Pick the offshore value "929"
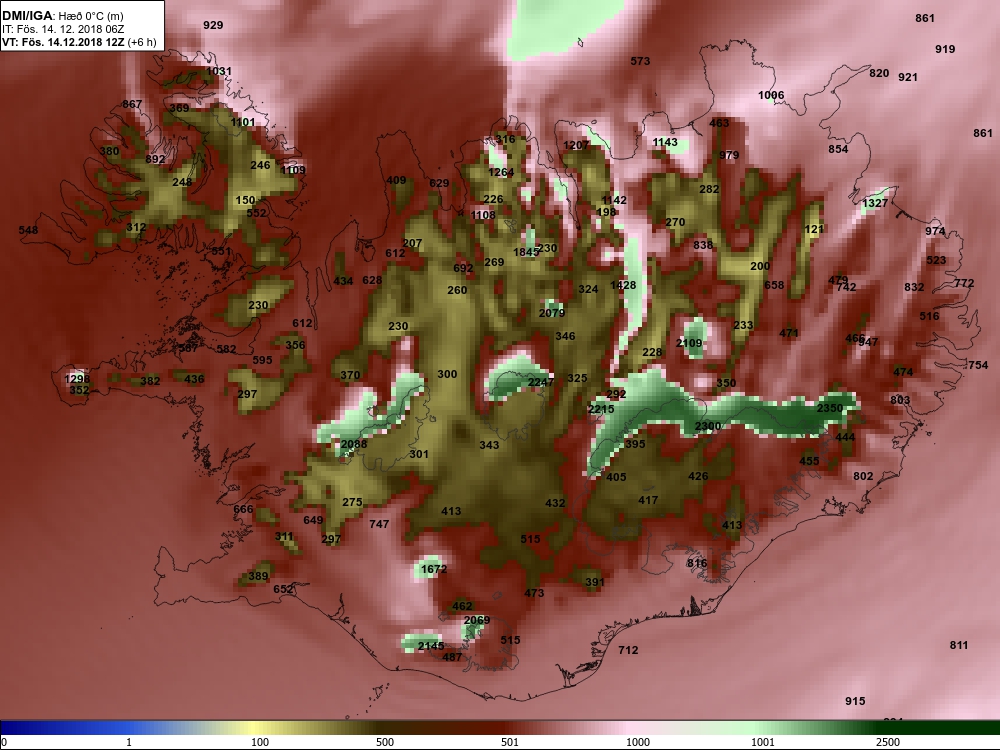This screenshot has width=1000, height=750. [213, 25]
